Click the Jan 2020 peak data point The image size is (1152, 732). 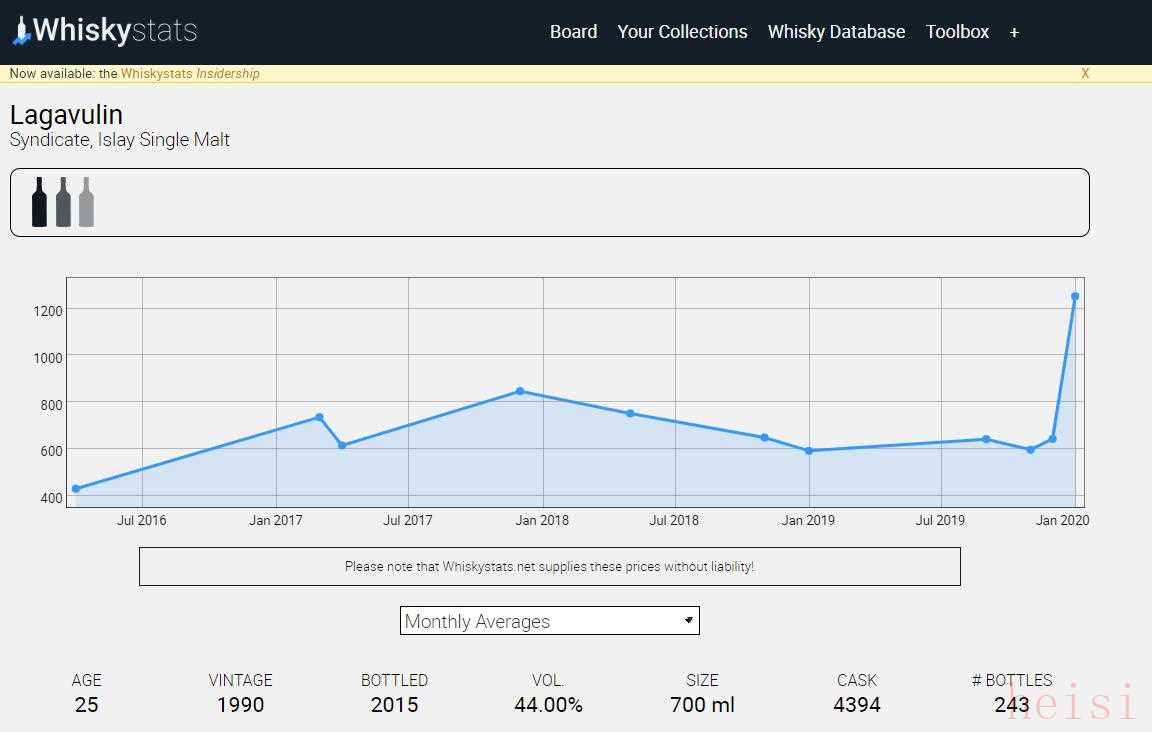pos(1075,297)
